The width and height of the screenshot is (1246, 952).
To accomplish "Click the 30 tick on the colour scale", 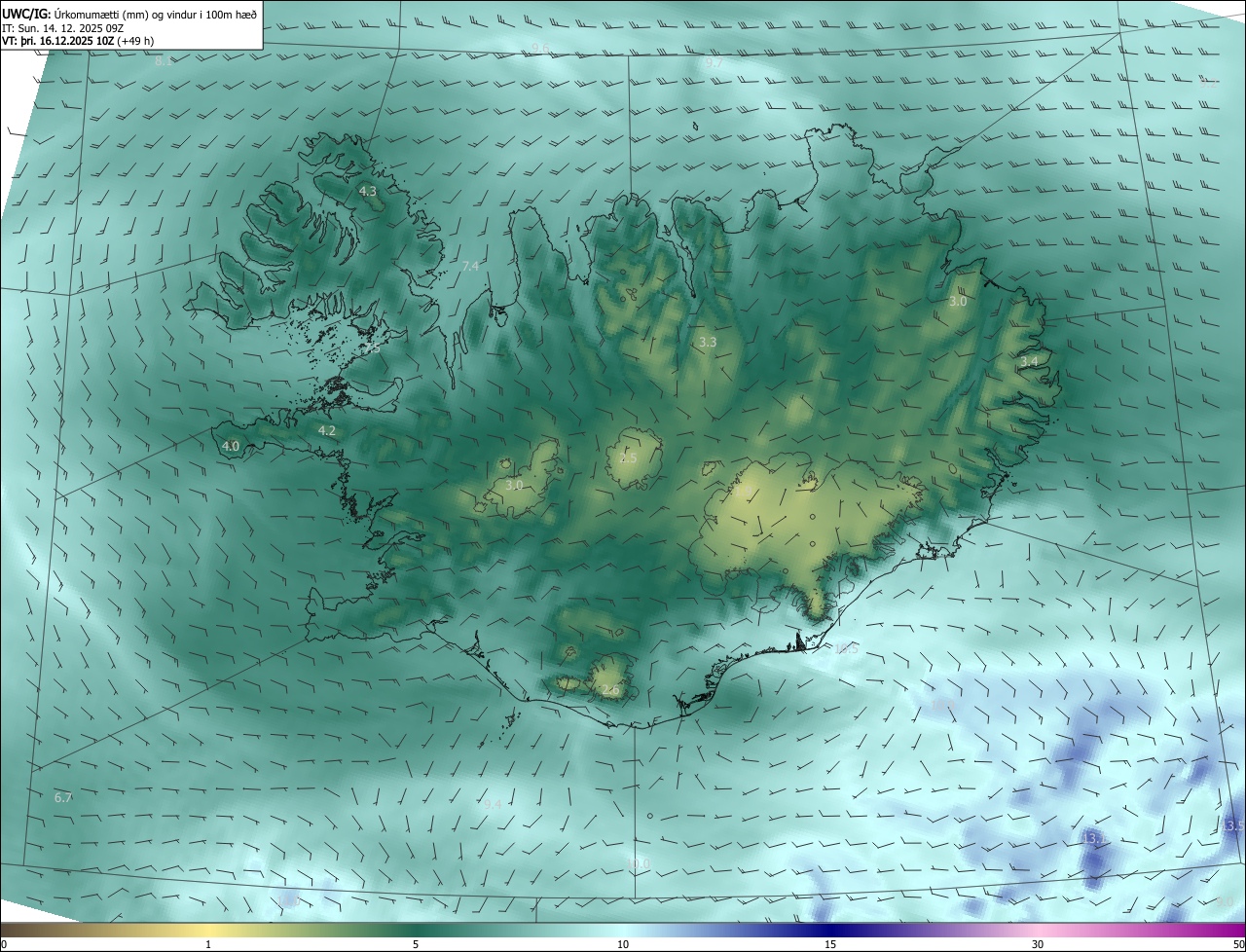I will tap(1038, 944).
